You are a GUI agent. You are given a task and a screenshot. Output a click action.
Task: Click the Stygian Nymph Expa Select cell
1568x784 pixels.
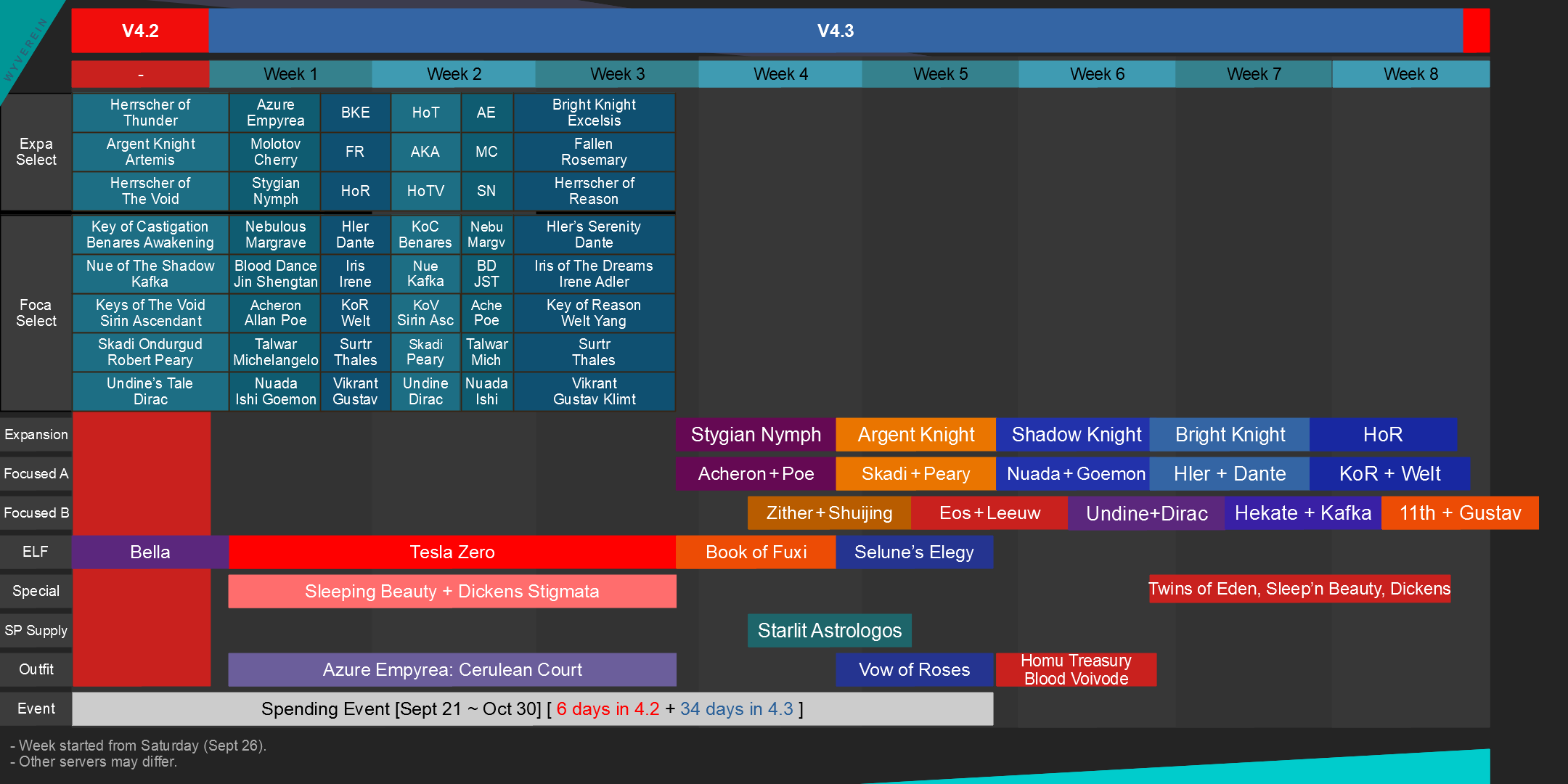pos(275,191)
